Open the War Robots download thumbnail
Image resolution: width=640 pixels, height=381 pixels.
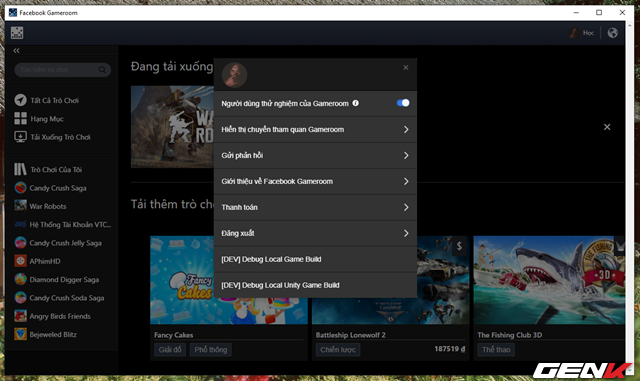(x=172, y=127)
